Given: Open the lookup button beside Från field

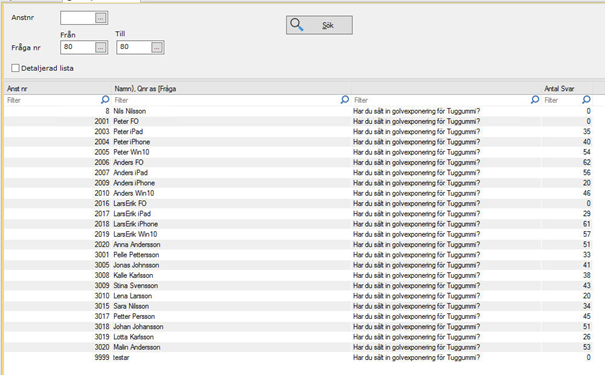Looking at the screenshot, I should coord(100,47).
